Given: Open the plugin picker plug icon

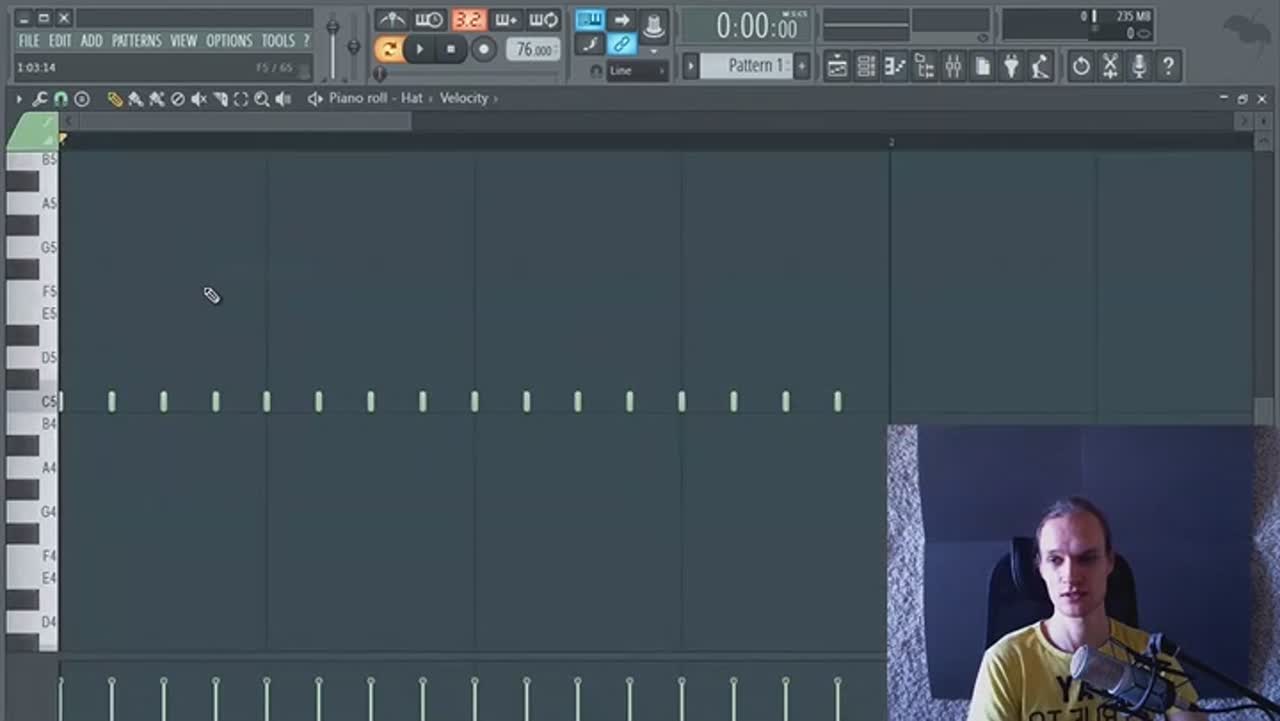Looking at the screenshot, I should click(x=1011, y=67).
